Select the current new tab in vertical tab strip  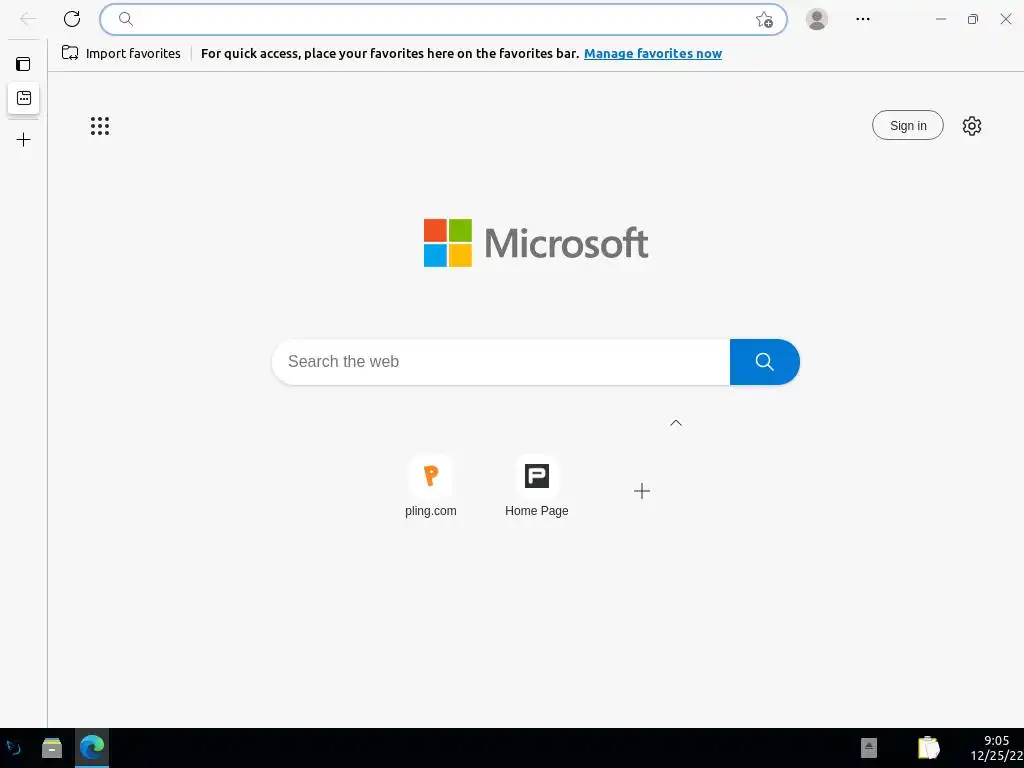(24, 98)
